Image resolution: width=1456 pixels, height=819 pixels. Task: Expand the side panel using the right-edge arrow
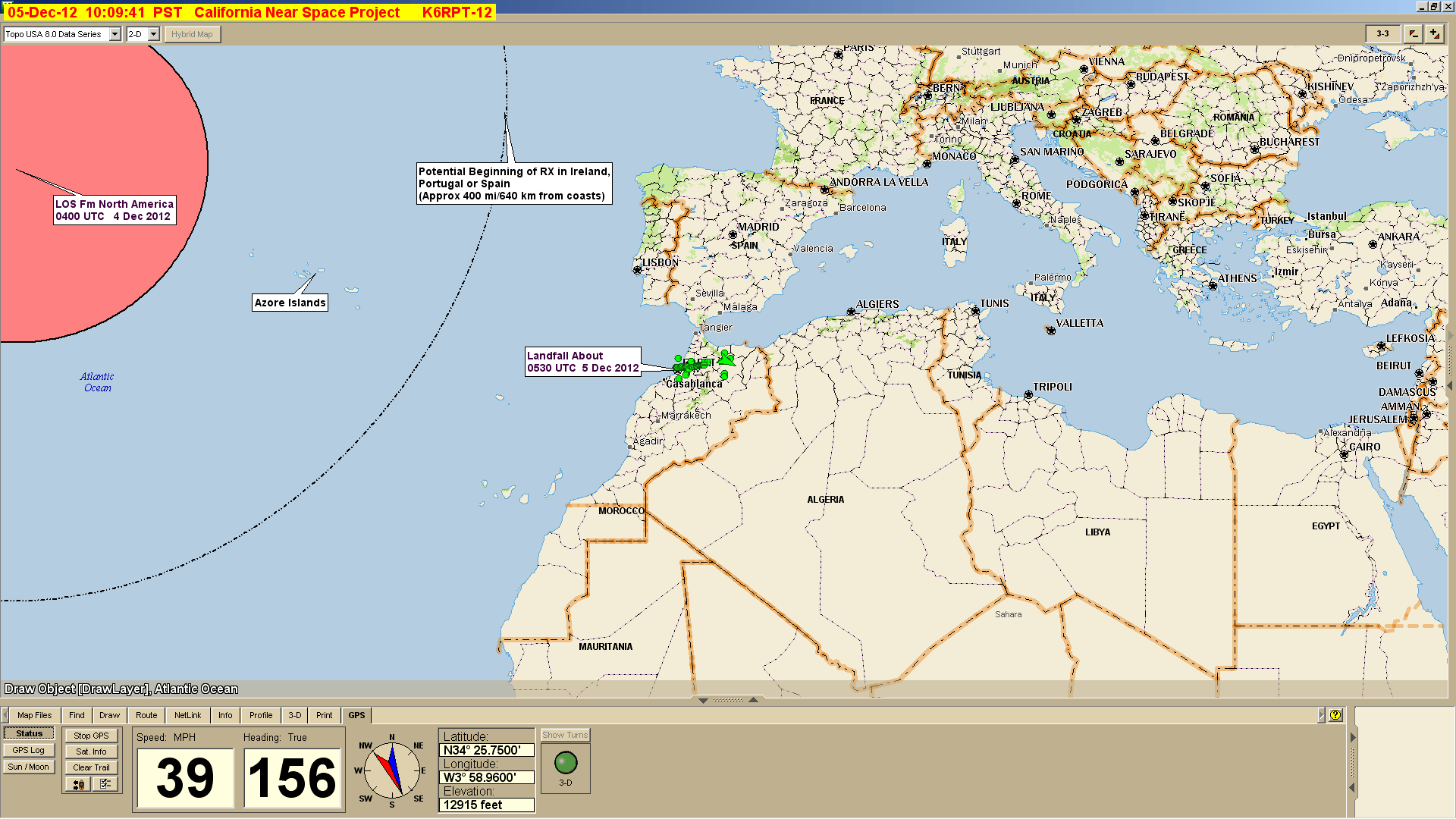click(x=1450, y=385)
